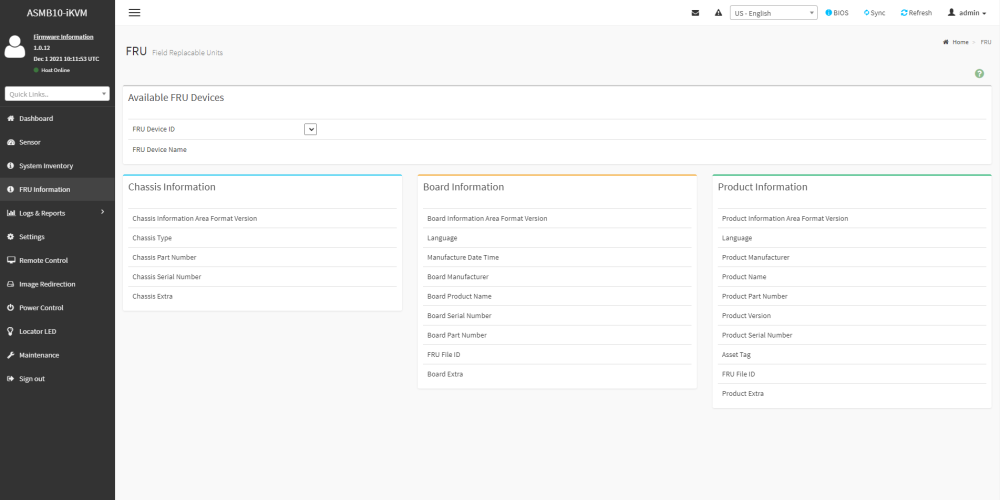Click the Firmware Information link

coord(63,37)
